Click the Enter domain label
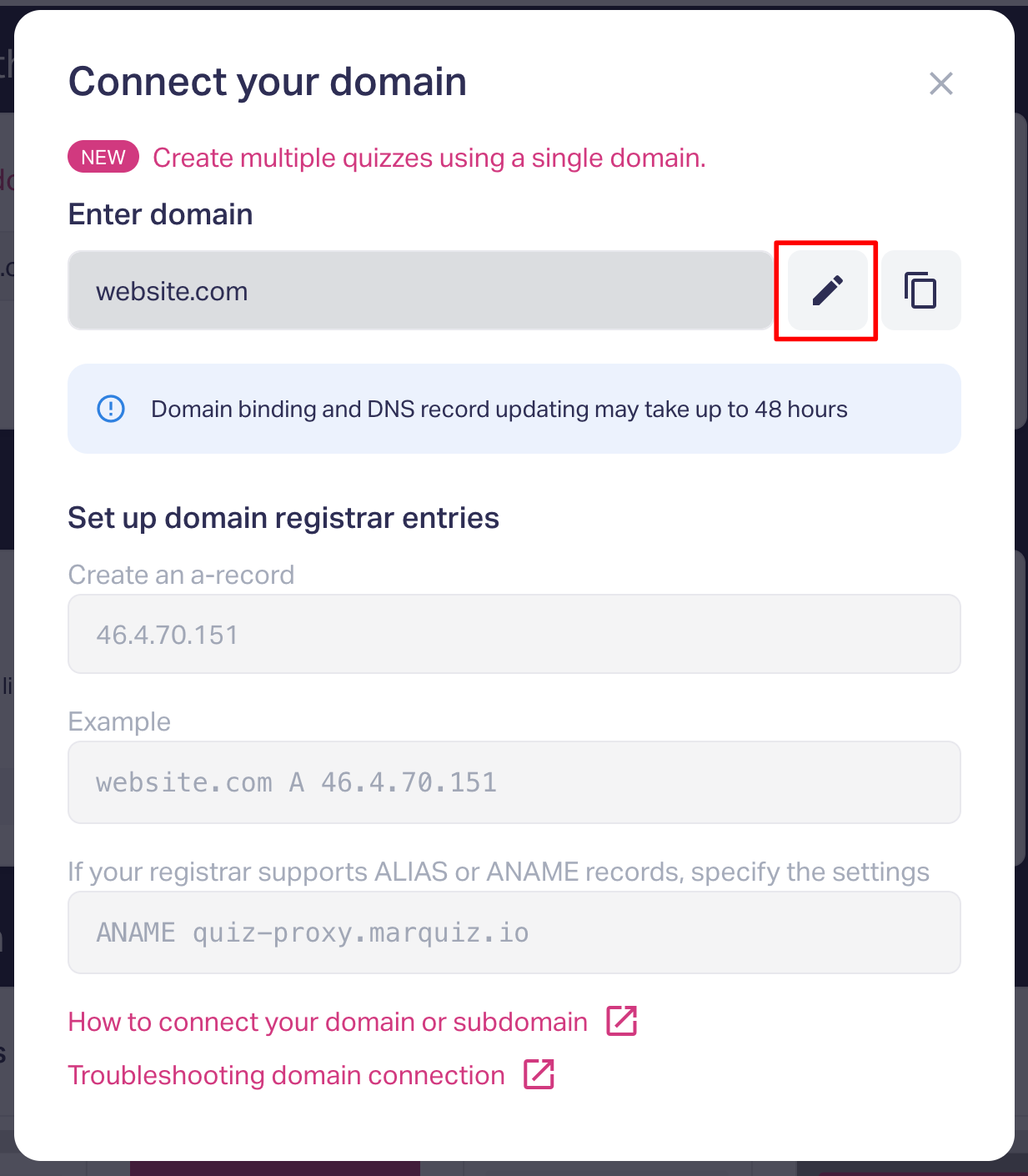The height and width of the screenshot is (1176, 1028). pos(160,214)
